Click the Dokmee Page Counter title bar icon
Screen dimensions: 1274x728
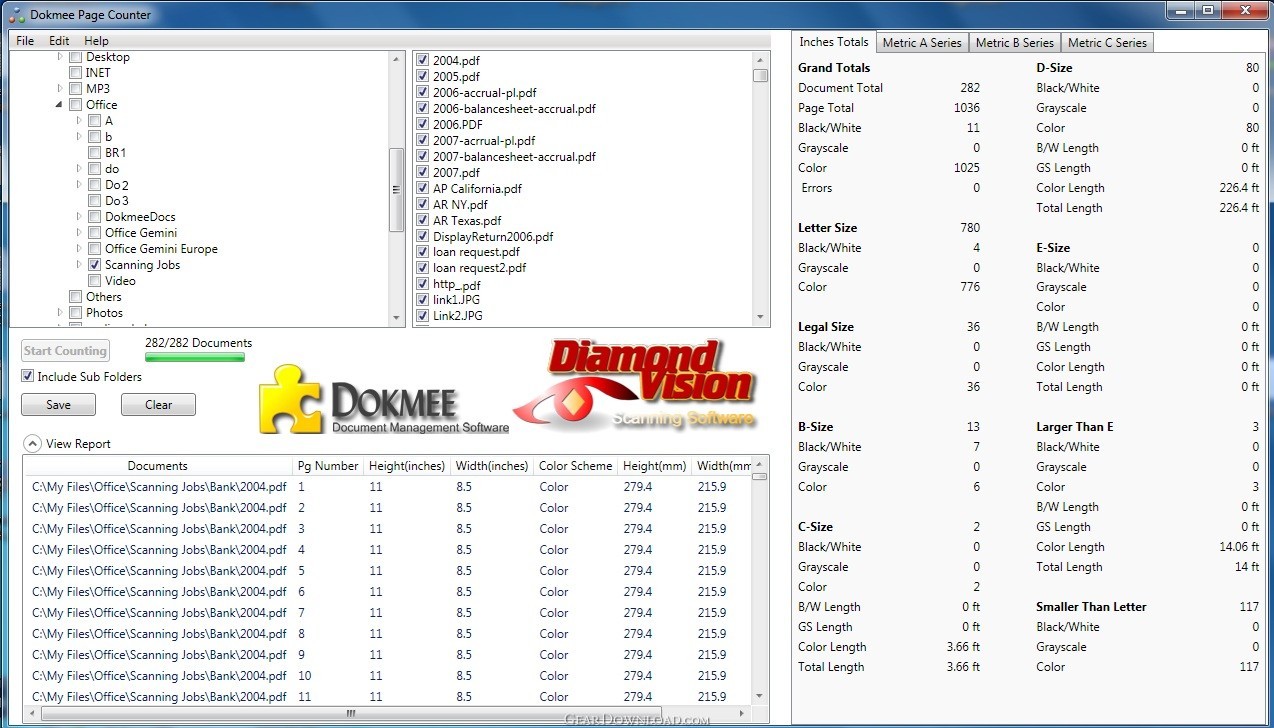[x=15, y=15]
